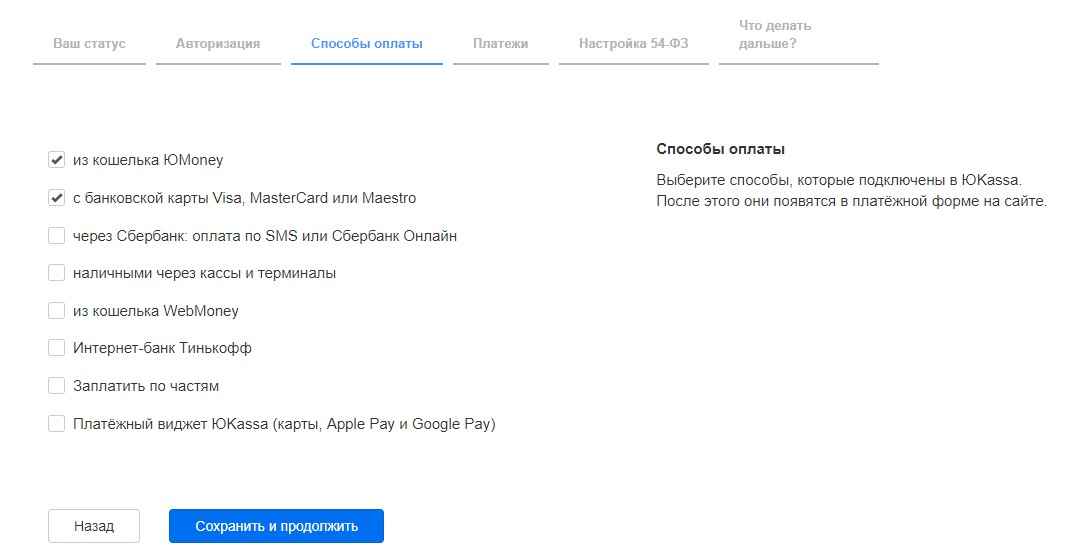
Task: Enable cash payment via кассы и терминалы
Action: [56, 273]
